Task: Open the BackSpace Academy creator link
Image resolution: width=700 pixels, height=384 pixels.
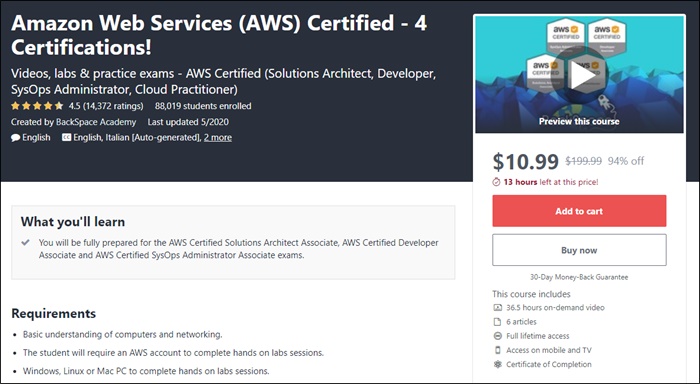Action: pos(96,122)
